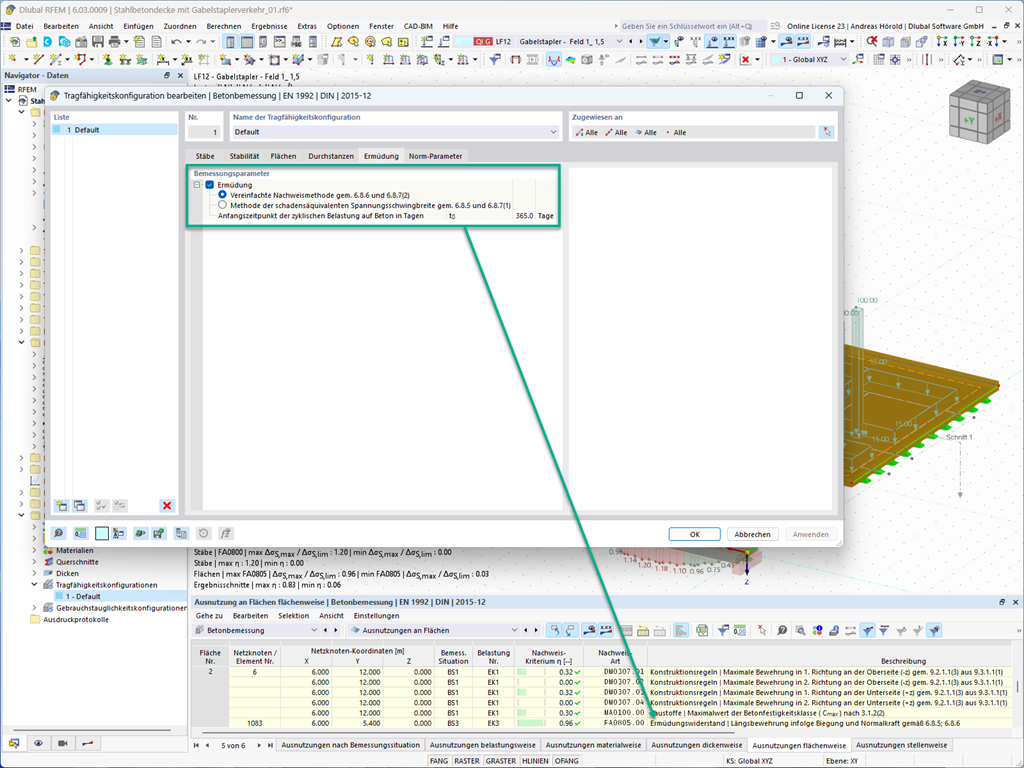Click the Save file icon in toolbar

98,42
